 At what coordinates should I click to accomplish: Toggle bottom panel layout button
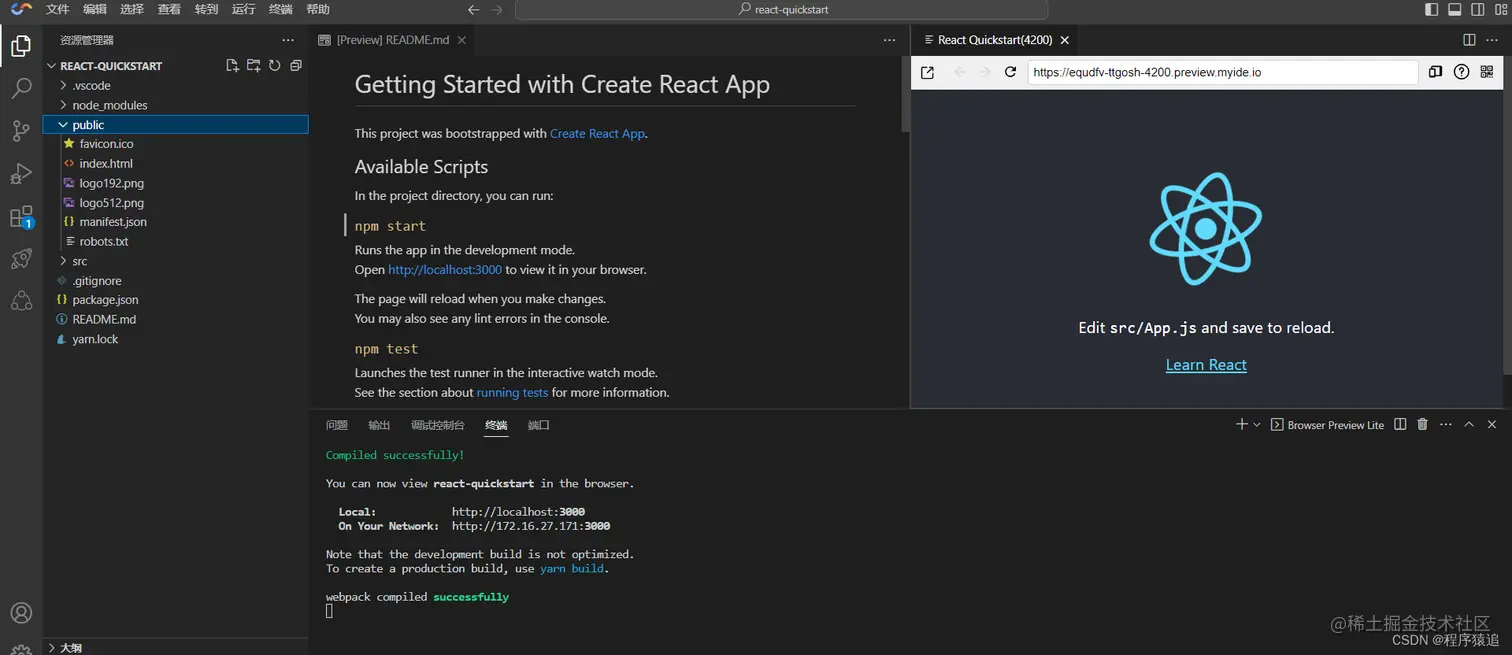pyautogui.click(x=1455, y=9)
